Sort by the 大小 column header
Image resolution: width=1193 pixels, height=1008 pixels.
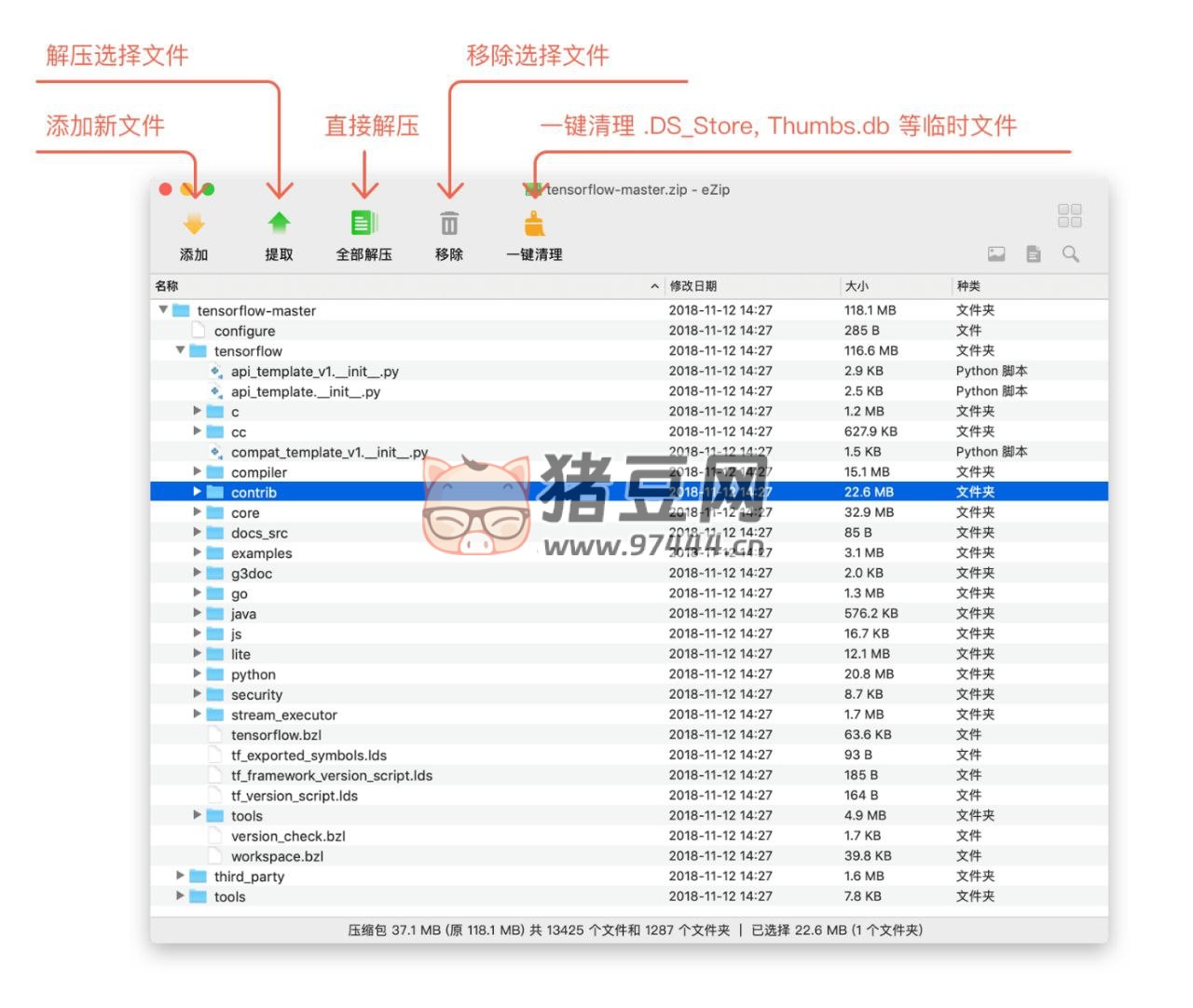click(851, 286)
